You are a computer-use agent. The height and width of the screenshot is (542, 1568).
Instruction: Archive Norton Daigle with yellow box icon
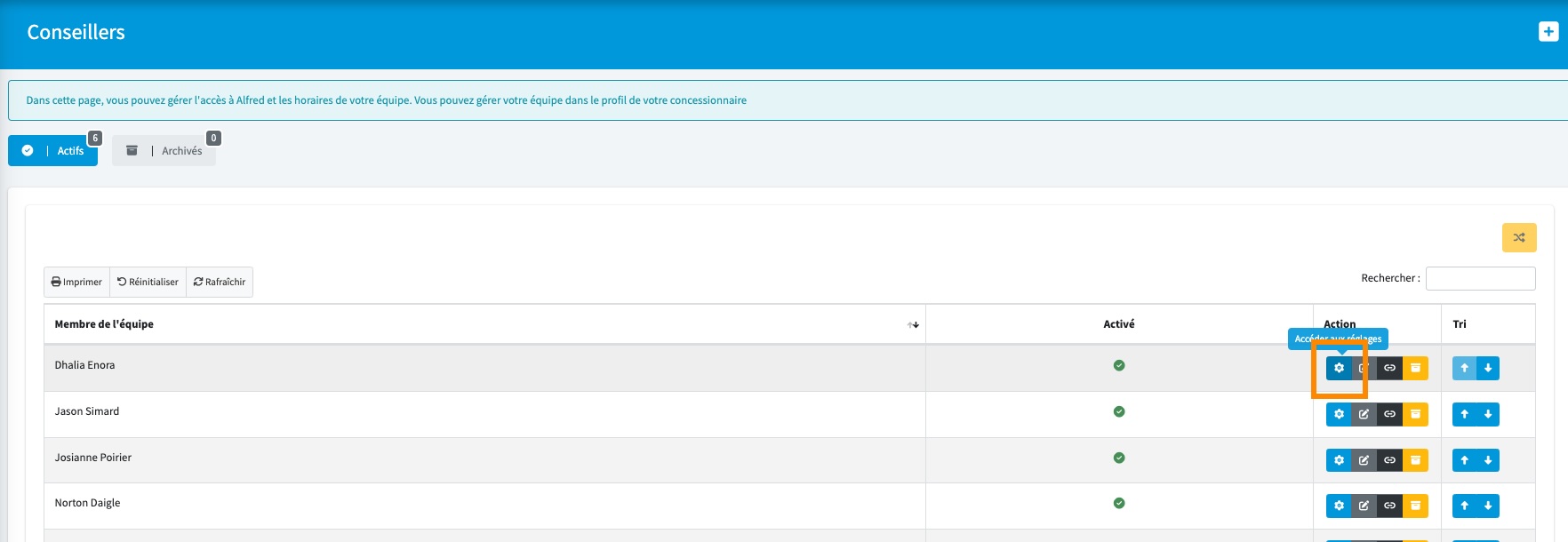pos(1415,506)
